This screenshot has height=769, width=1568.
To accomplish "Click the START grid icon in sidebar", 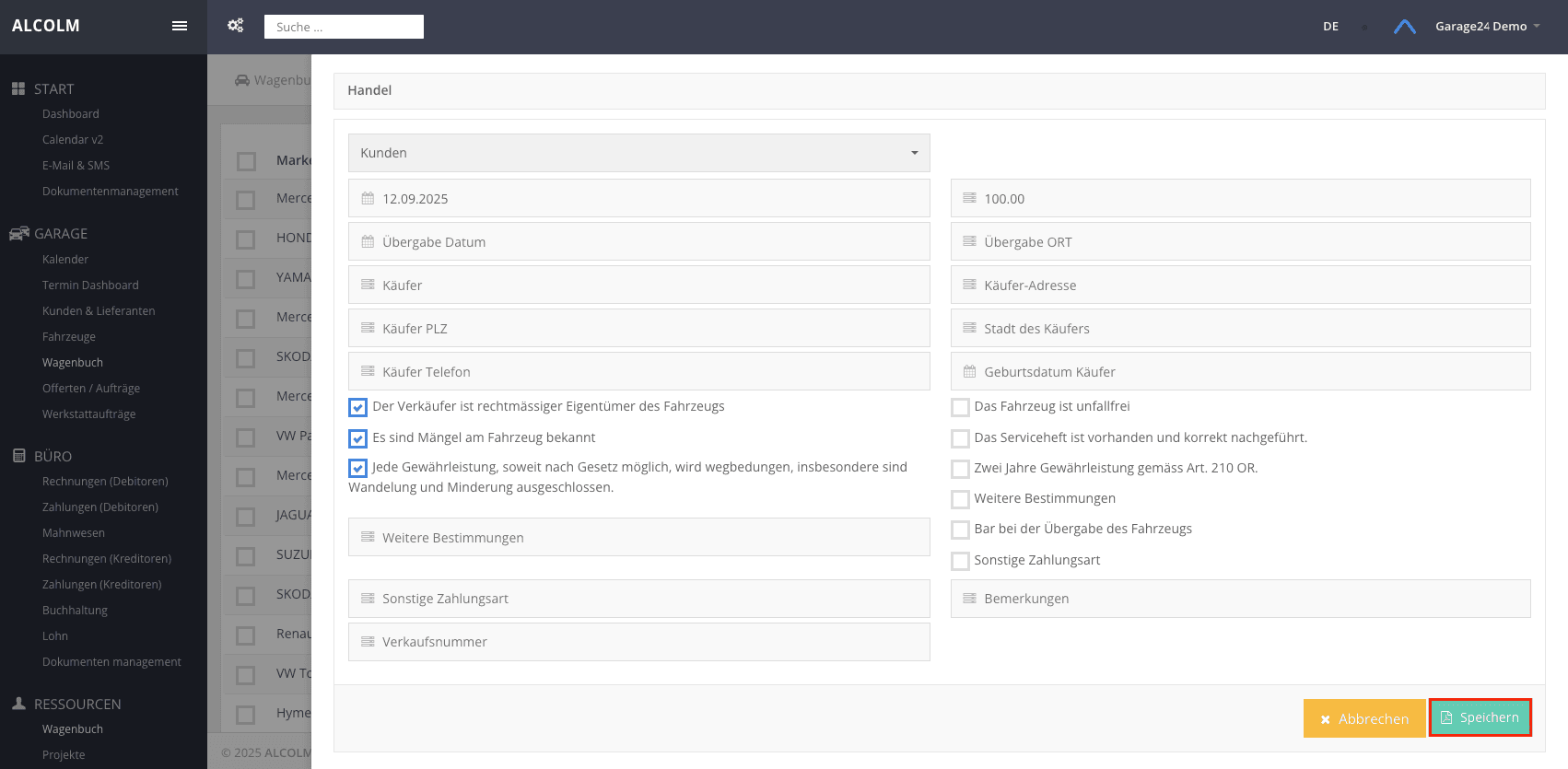I will [x=18, y=89].
